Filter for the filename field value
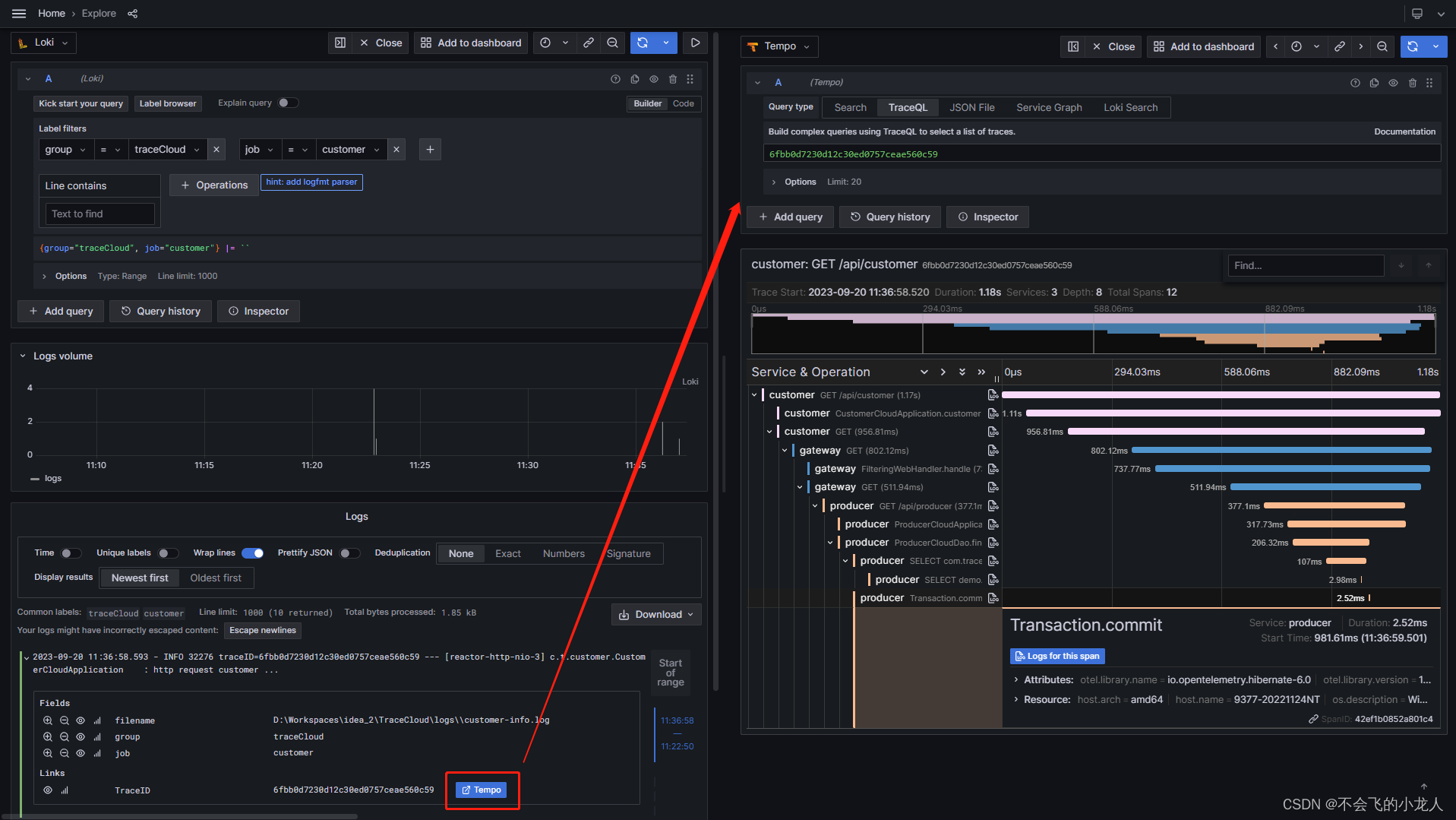This screenshot has height=820, width=1456. coord(47,720)
